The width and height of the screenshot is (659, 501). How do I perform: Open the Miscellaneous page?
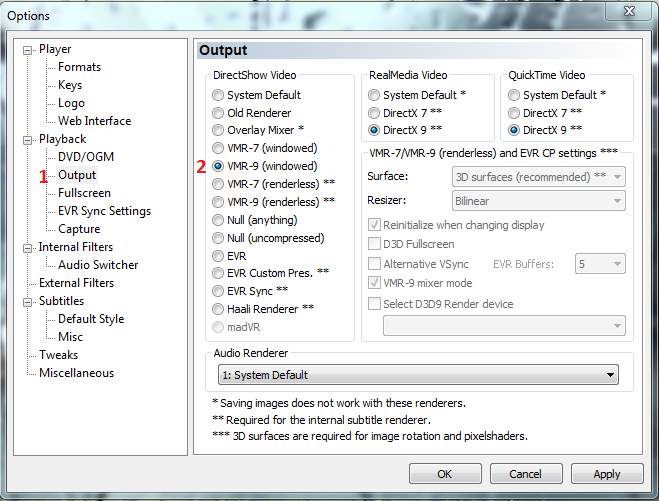[76, 373]
